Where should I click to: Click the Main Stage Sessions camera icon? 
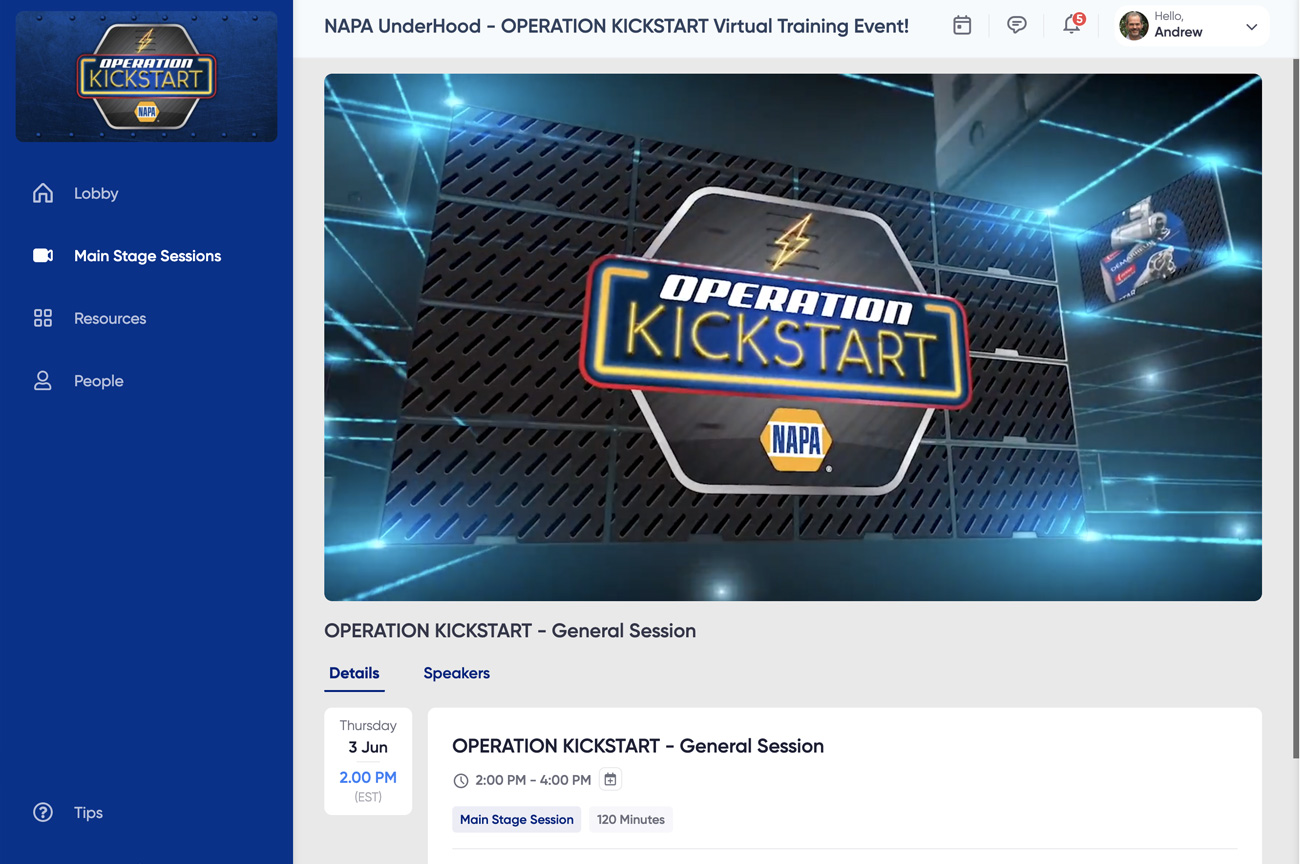click(x=43, y=256)
